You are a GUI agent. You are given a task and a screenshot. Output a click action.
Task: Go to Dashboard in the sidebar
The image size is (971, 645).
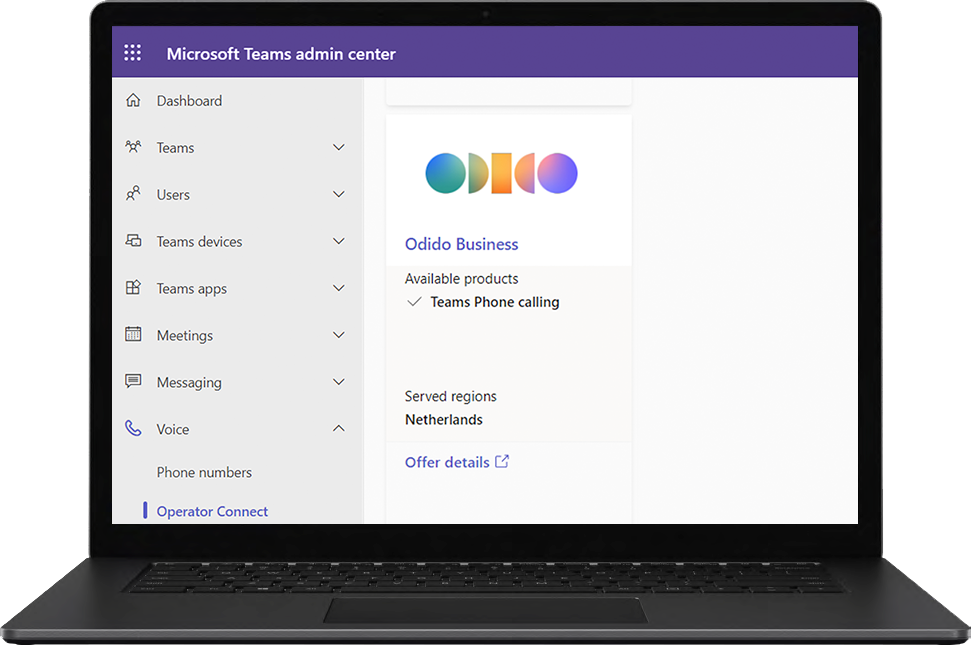coord(189,101)
